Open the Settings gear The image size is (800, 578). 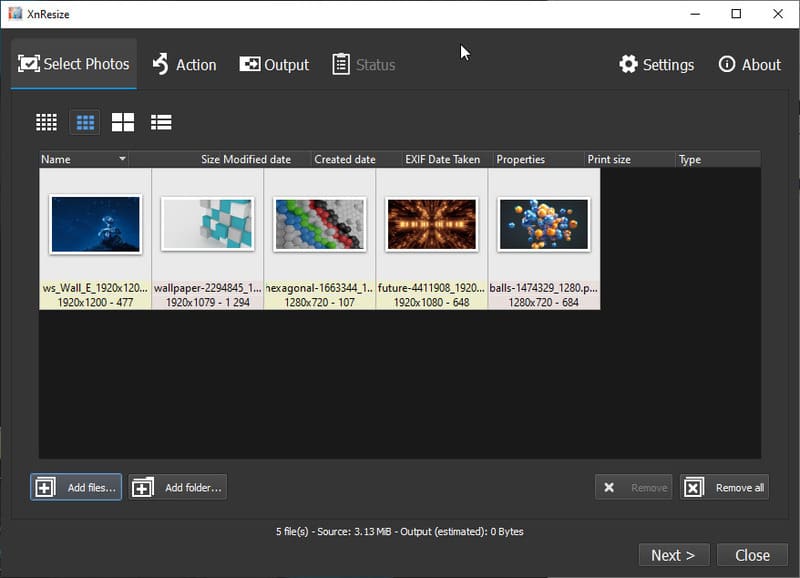click(628, 65)
